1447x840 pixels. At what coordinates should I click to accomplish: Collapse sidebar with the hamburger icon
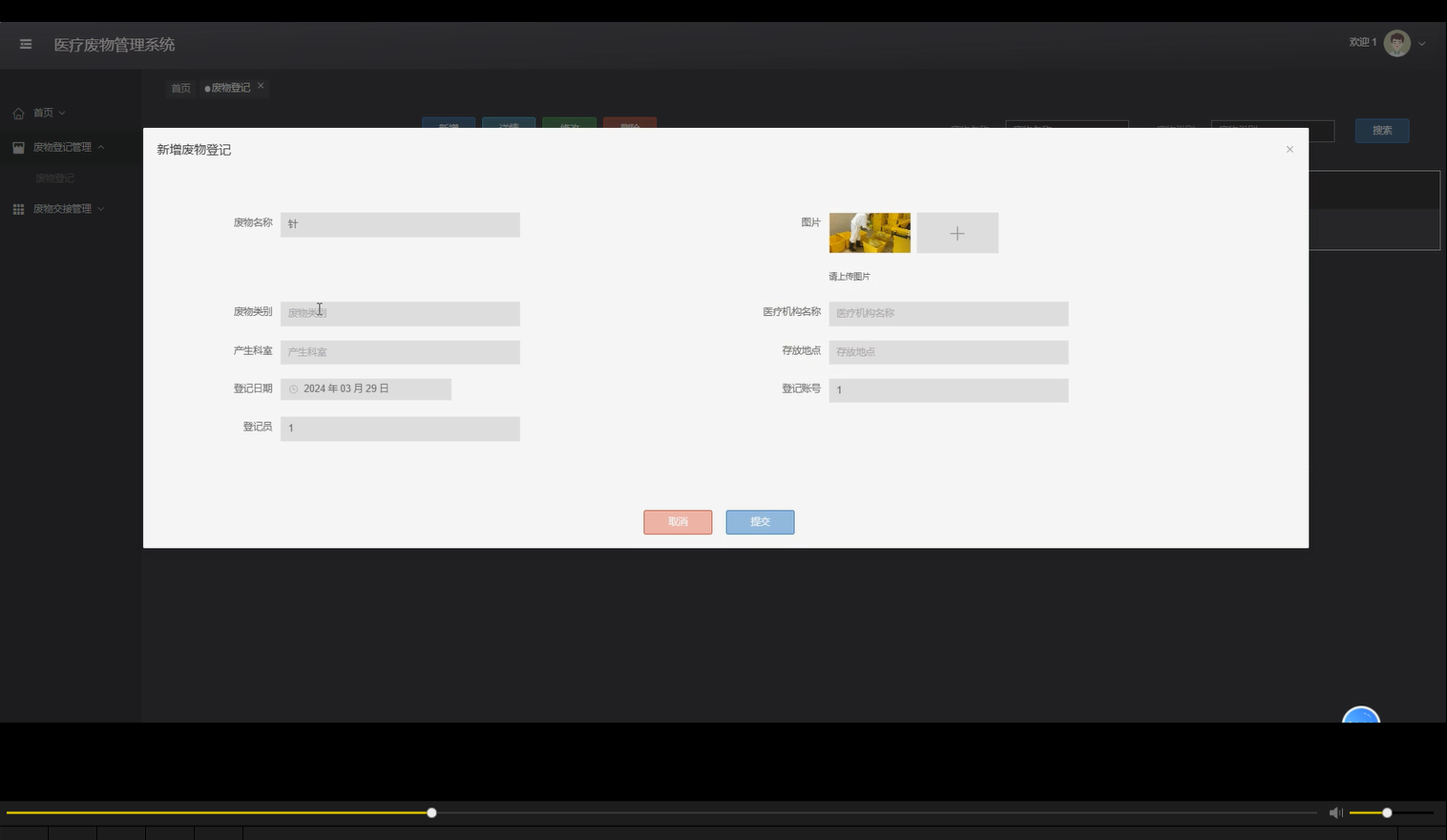pyautogui.click(x=26, y=44)
